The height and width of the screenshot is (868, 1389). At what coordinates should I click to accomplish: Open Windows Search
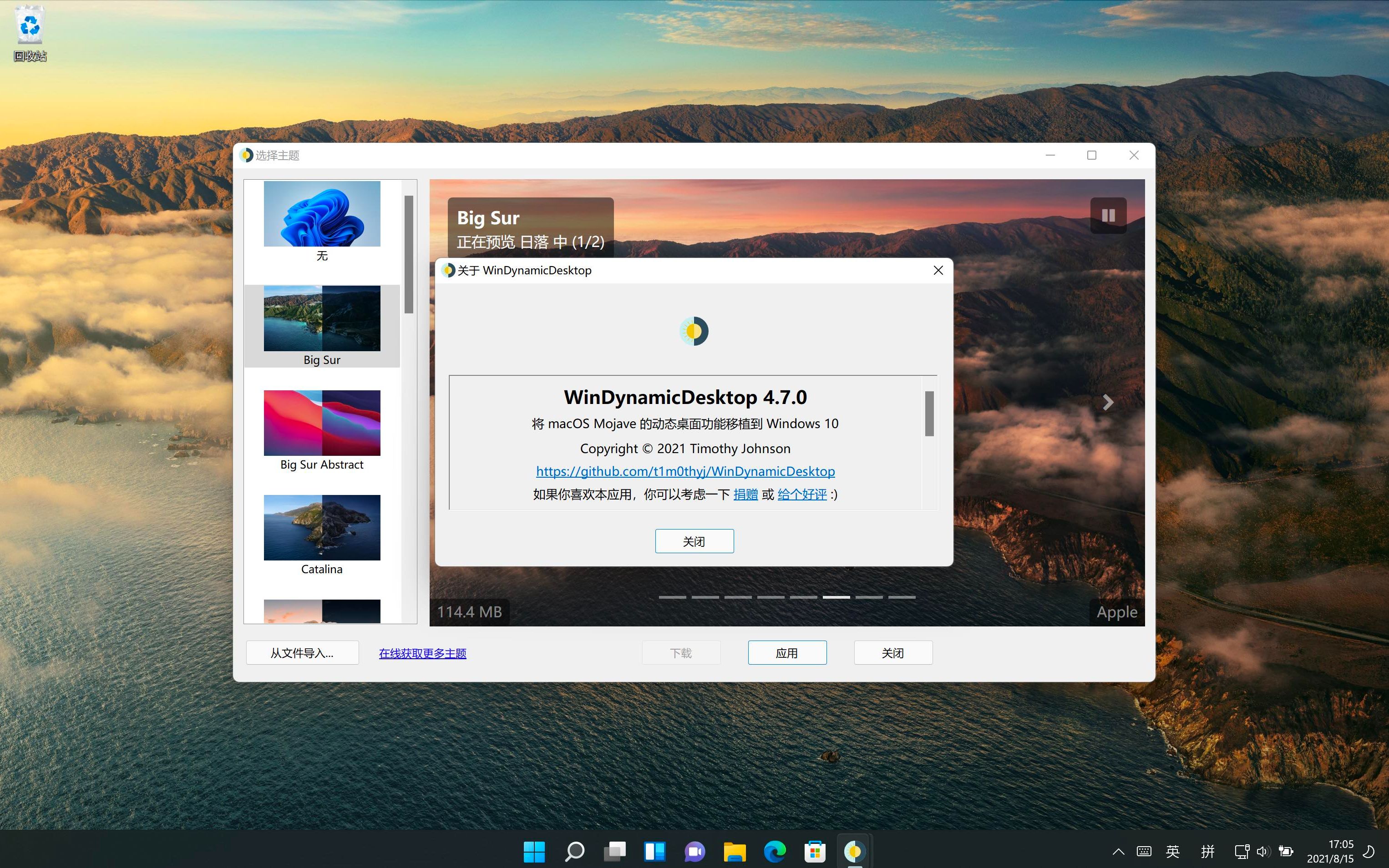[x=574, y=851]
